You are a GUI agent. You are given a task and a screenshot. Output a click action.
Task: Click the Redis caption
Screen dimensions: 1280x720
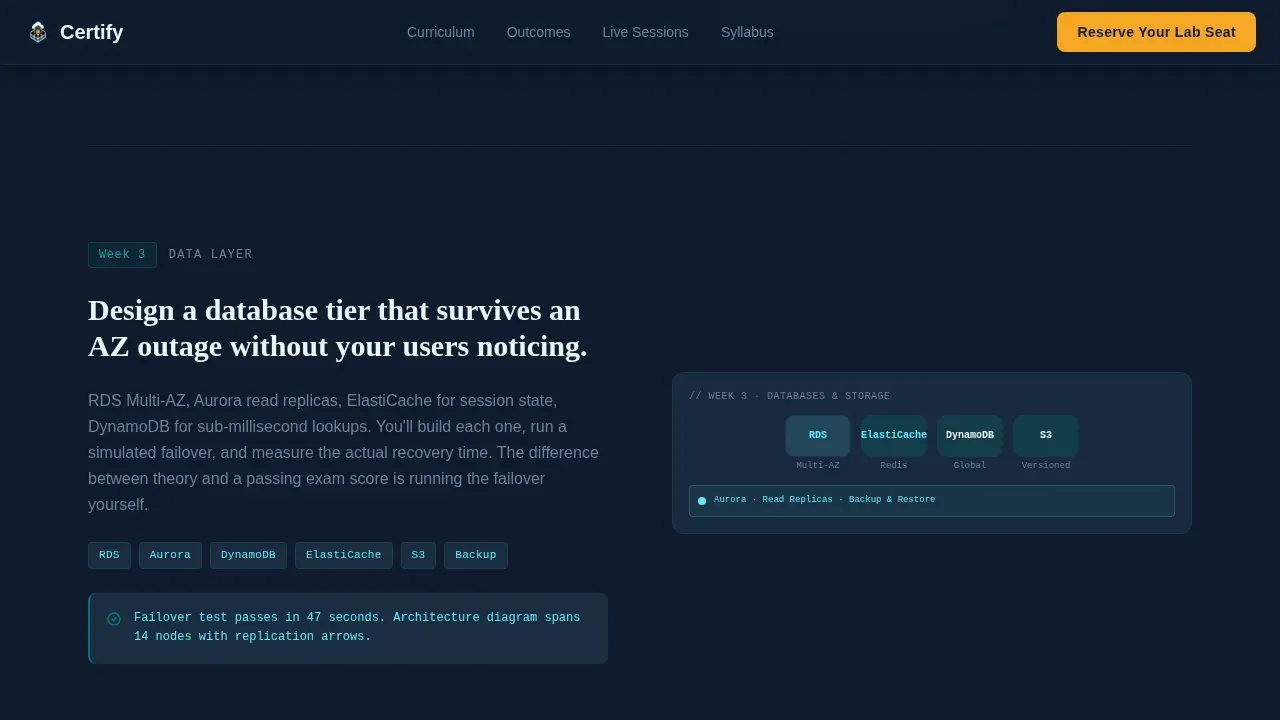coord(894,466)
